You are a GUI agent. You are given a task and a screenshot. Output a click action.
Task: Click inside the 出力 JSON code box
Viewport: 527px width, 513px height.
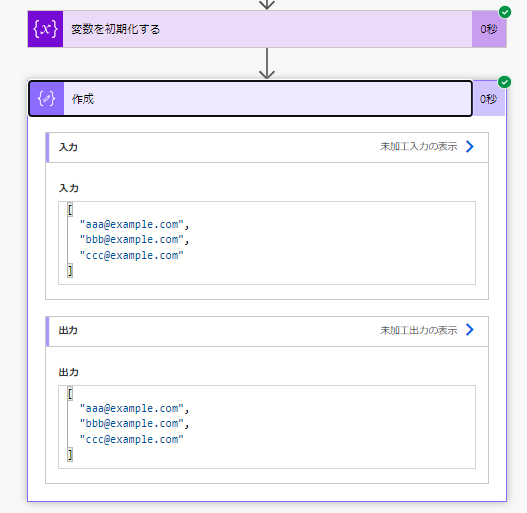pos(267,427)
